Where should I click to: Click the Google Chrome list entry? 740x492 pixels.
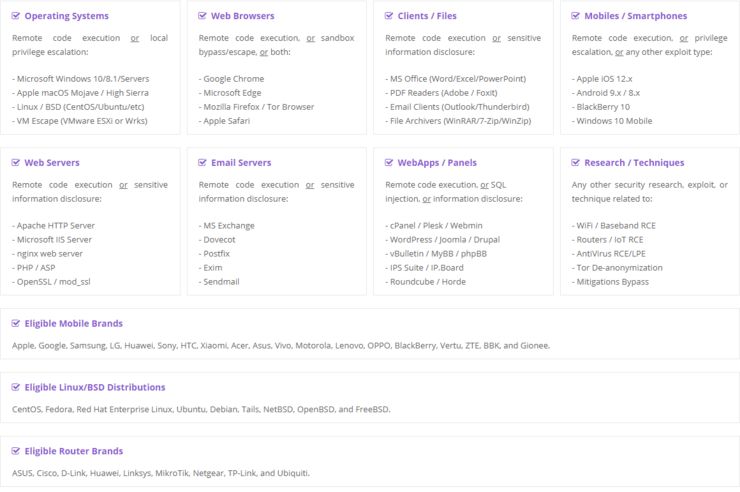(233, 78)
